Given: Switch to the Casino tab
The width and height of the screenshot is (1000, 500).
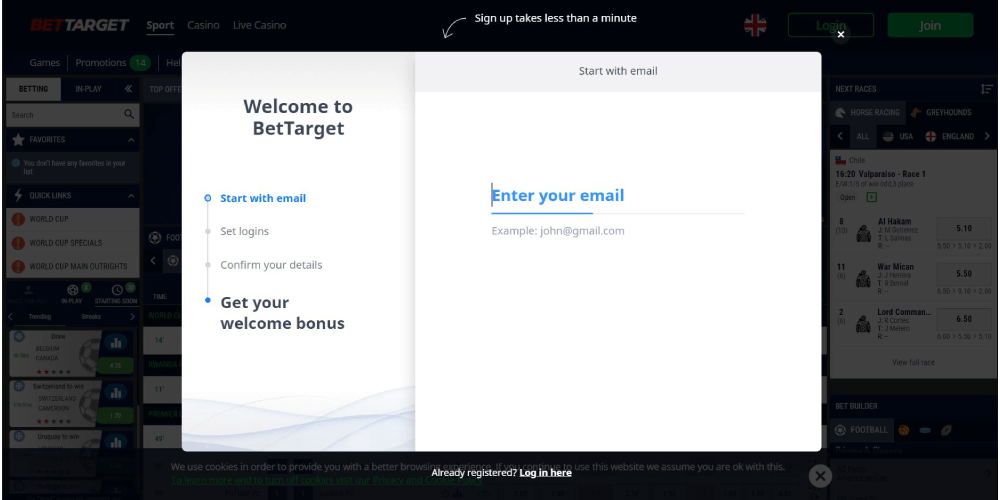Looking at the screenshot, I should 203,25.
